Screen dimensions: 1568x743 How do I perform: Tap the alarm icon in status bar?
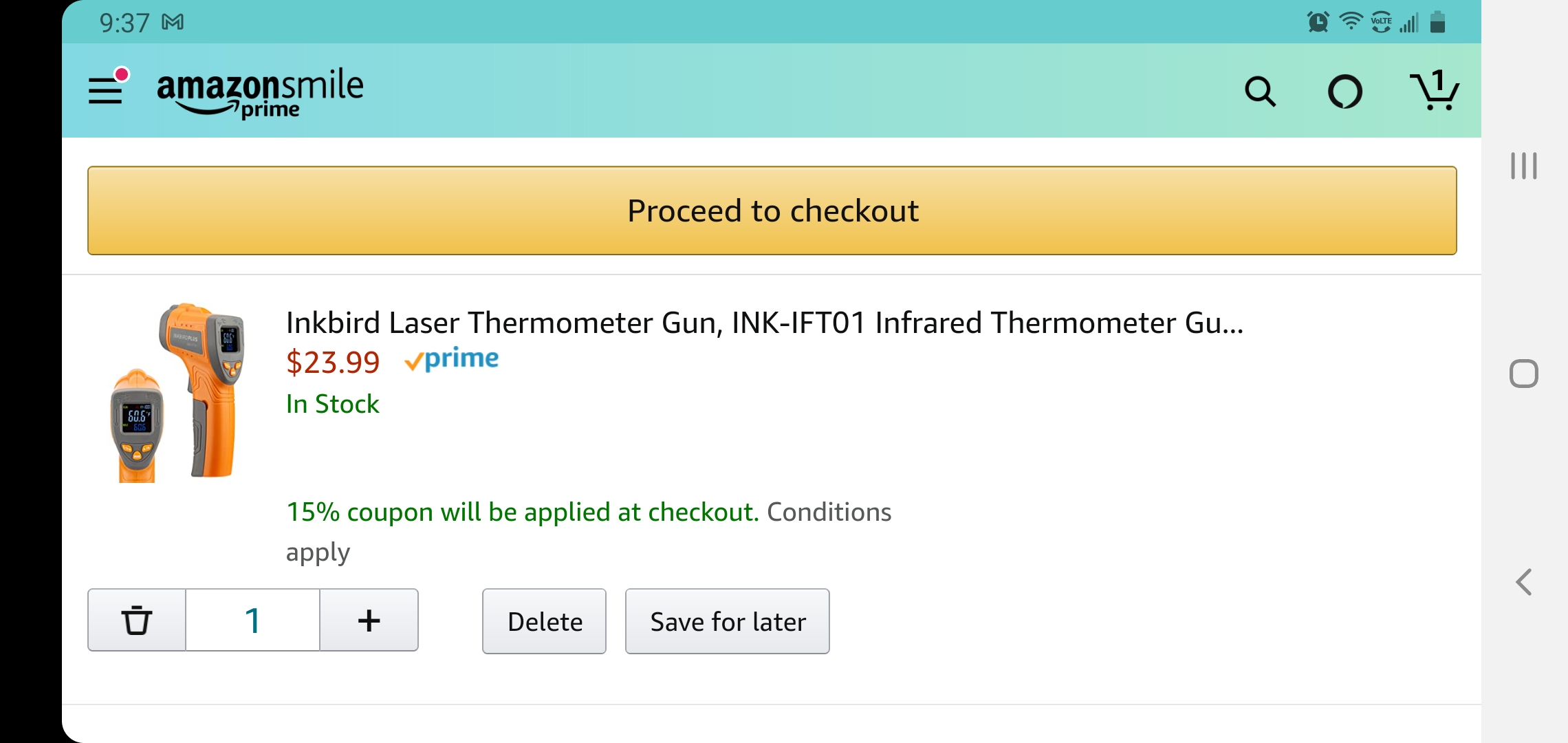point(1318,22)
